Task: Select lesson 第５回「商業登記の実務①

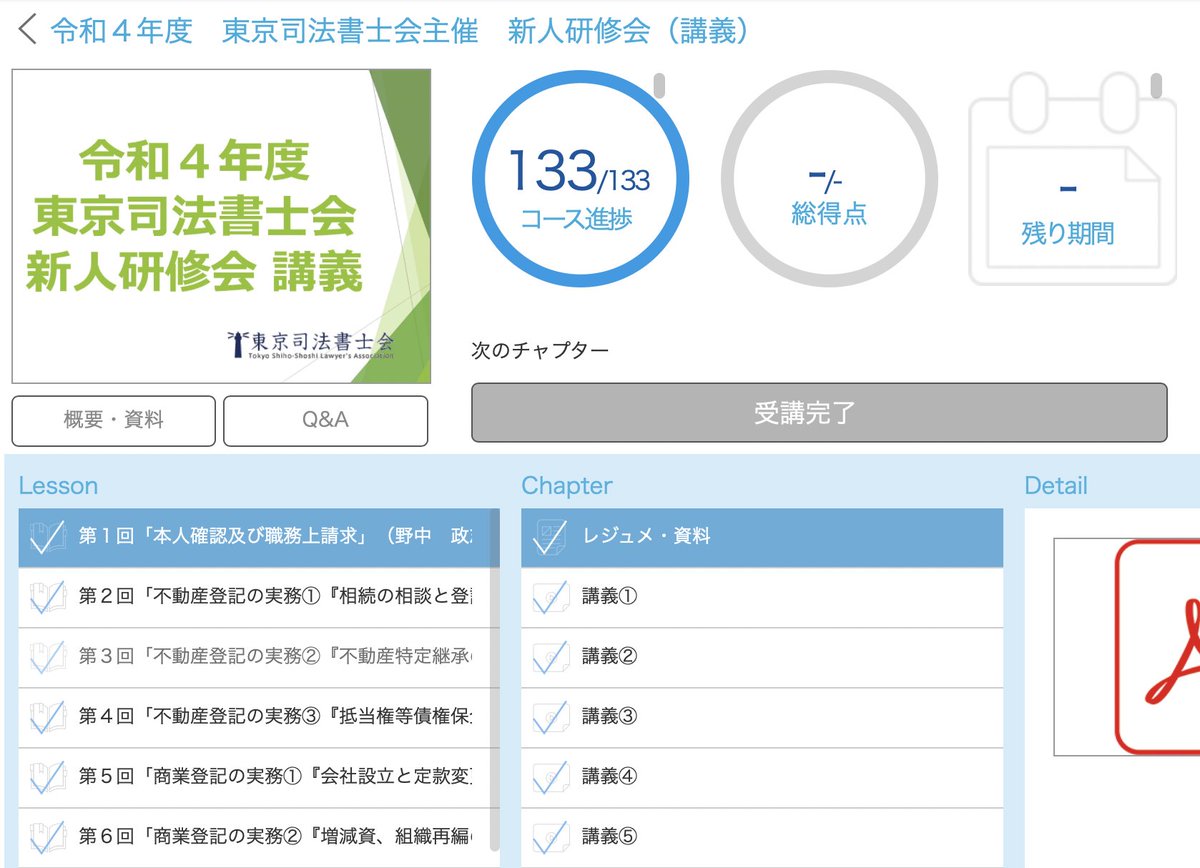Action: click(x=255, y=777)
